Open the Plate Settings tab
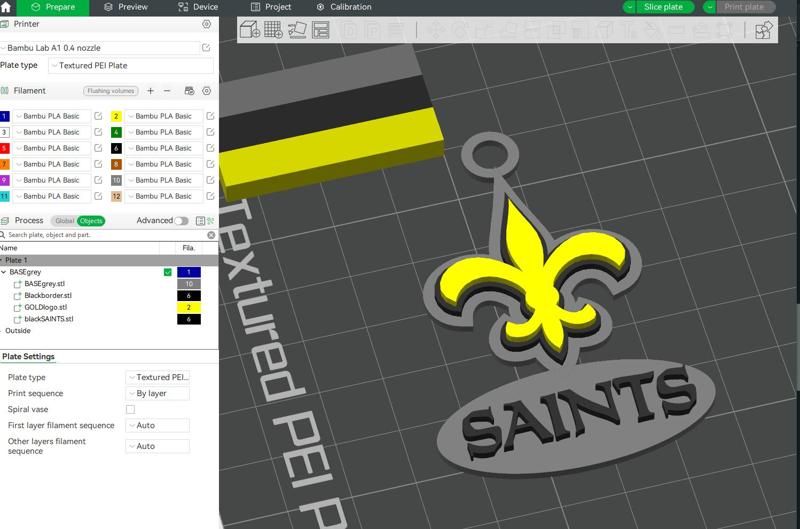The height and width of the screenshot is (529, 800). (x=28, y=357)
